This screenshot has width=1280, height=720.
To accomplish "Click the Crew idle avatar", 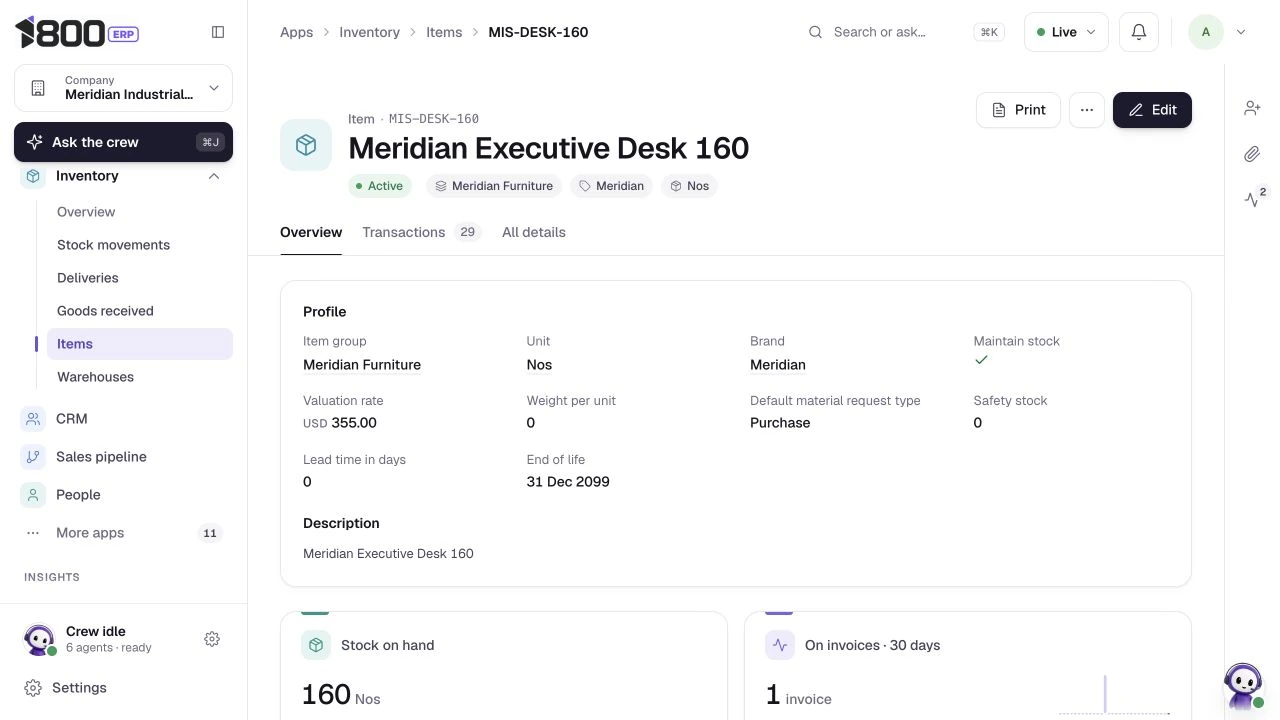I will point(39,639).
